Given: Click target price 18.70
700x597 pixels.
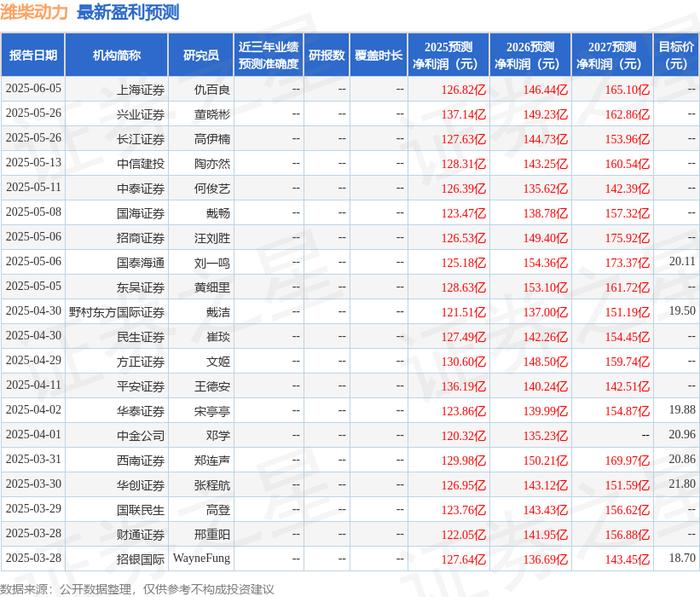Looking at the screenshot, I should 682,558.
